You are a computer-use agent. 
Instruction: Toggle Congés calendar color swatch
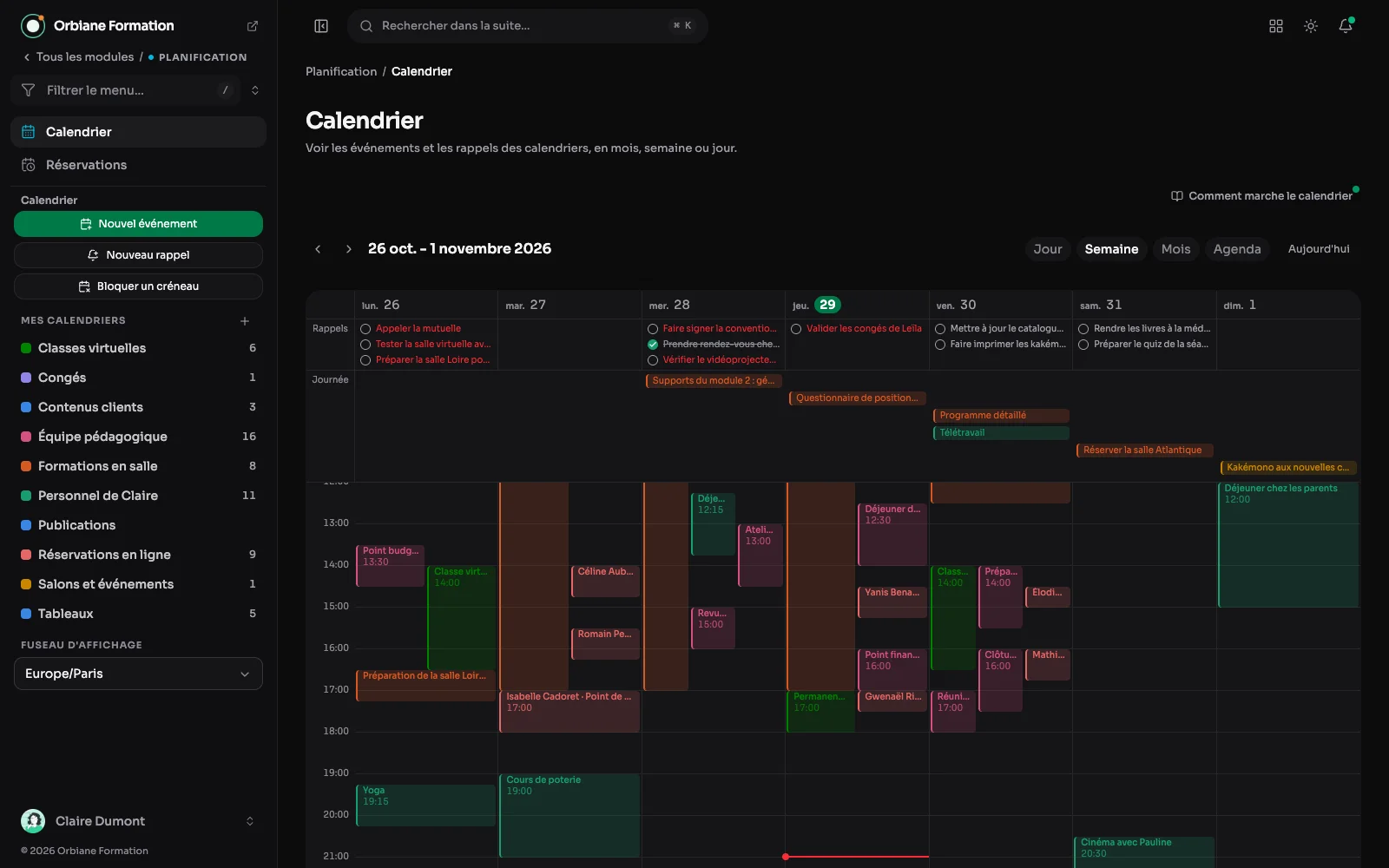26,378
